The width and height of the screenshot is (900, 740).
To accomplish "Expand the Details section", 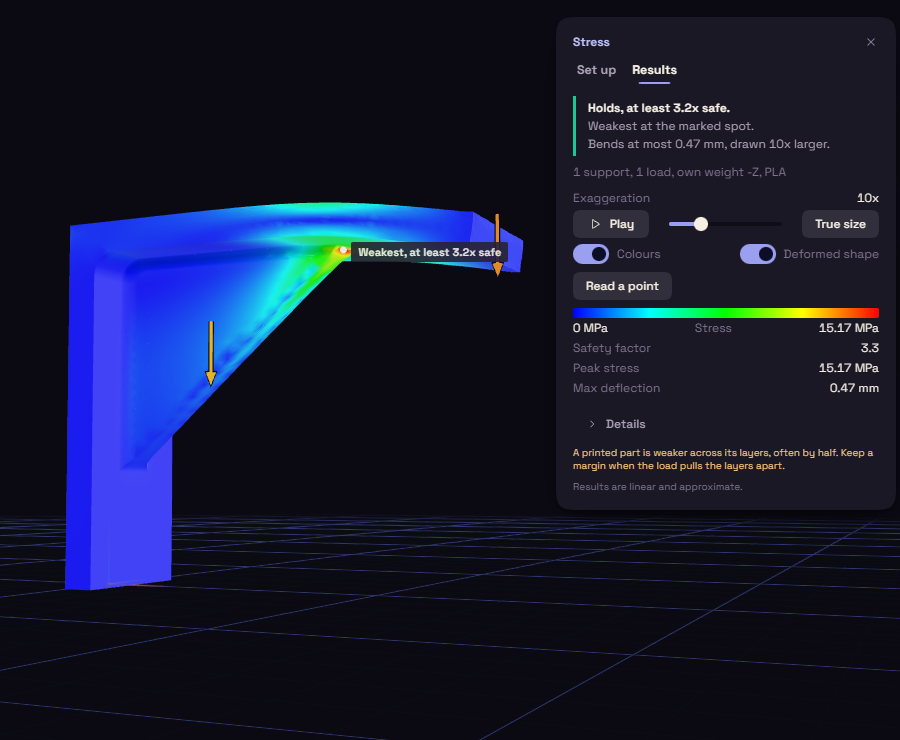I will [x=616, y=424].
